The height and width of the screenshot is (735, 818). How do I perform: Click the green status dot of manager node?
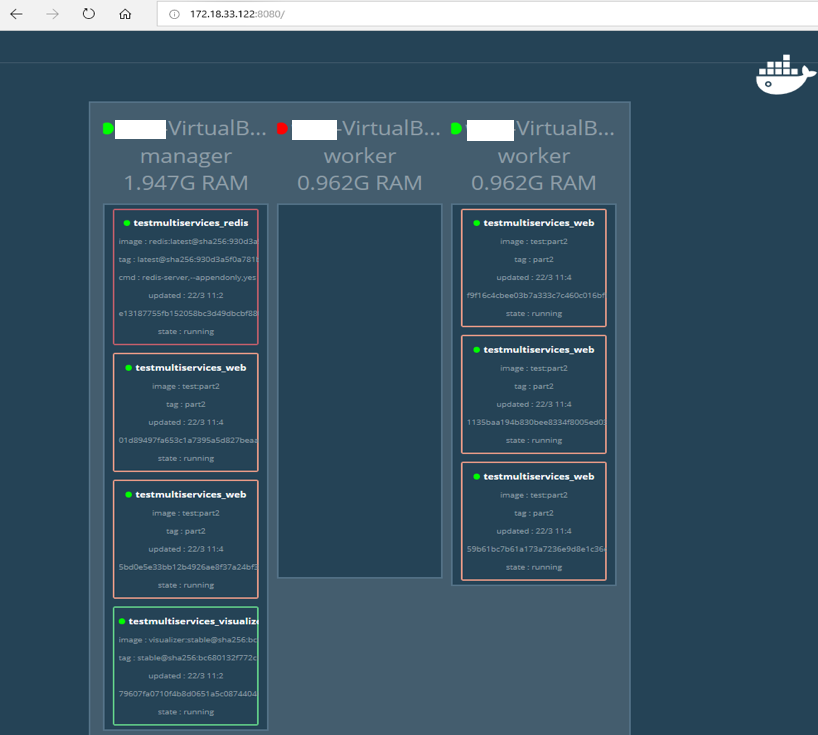[108, 129]
